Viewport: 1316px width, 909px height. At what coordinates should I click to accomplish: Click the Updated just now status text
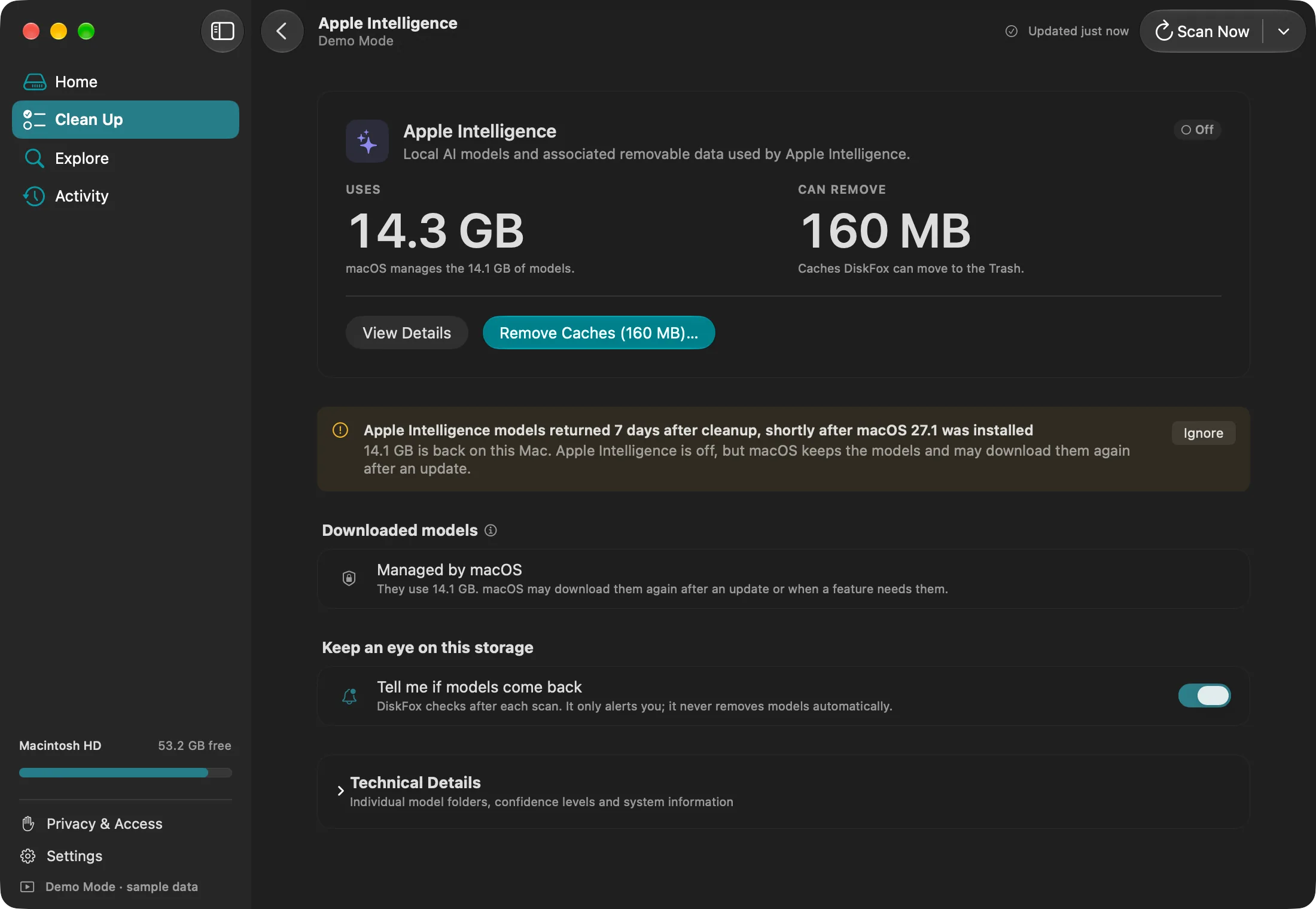point(1078,31)
